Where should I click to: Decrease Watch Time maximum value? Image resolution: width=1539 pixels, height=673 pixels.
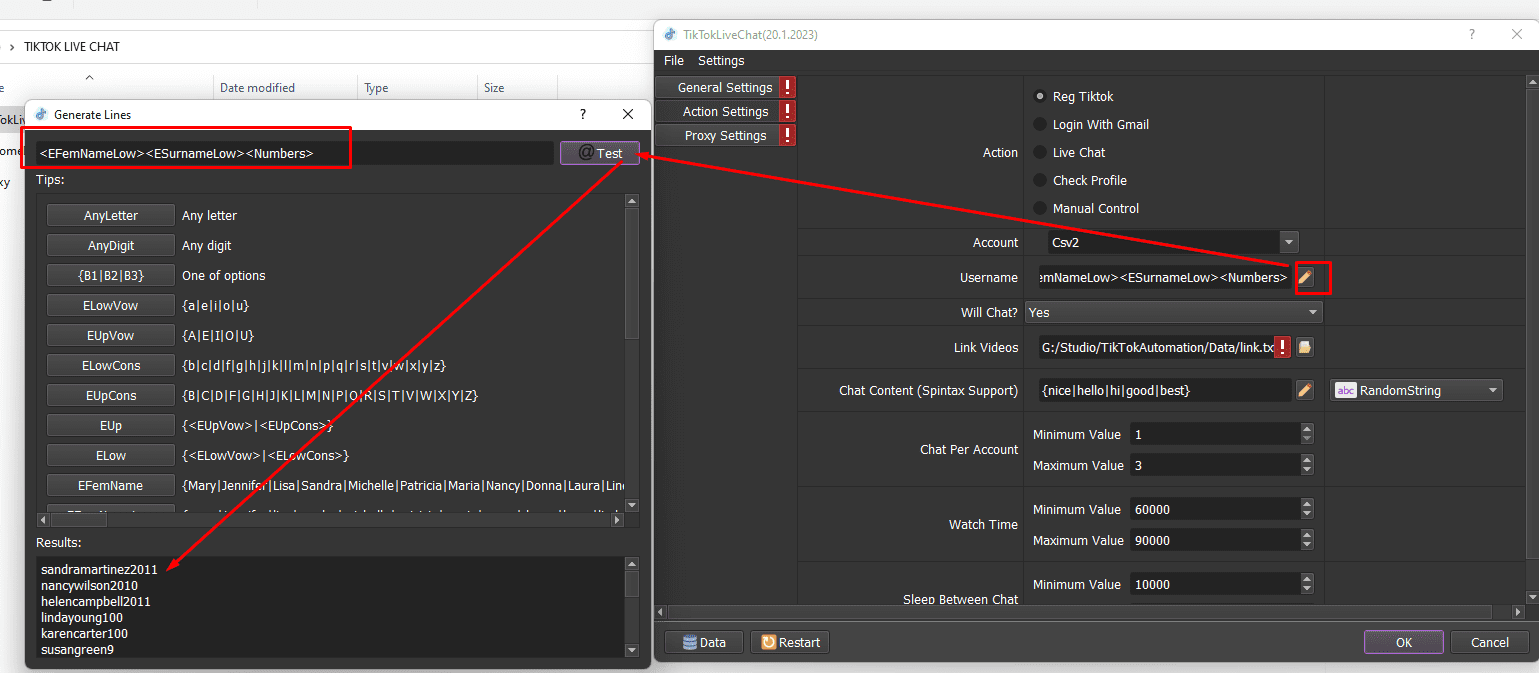click(x=1307, y=546)
